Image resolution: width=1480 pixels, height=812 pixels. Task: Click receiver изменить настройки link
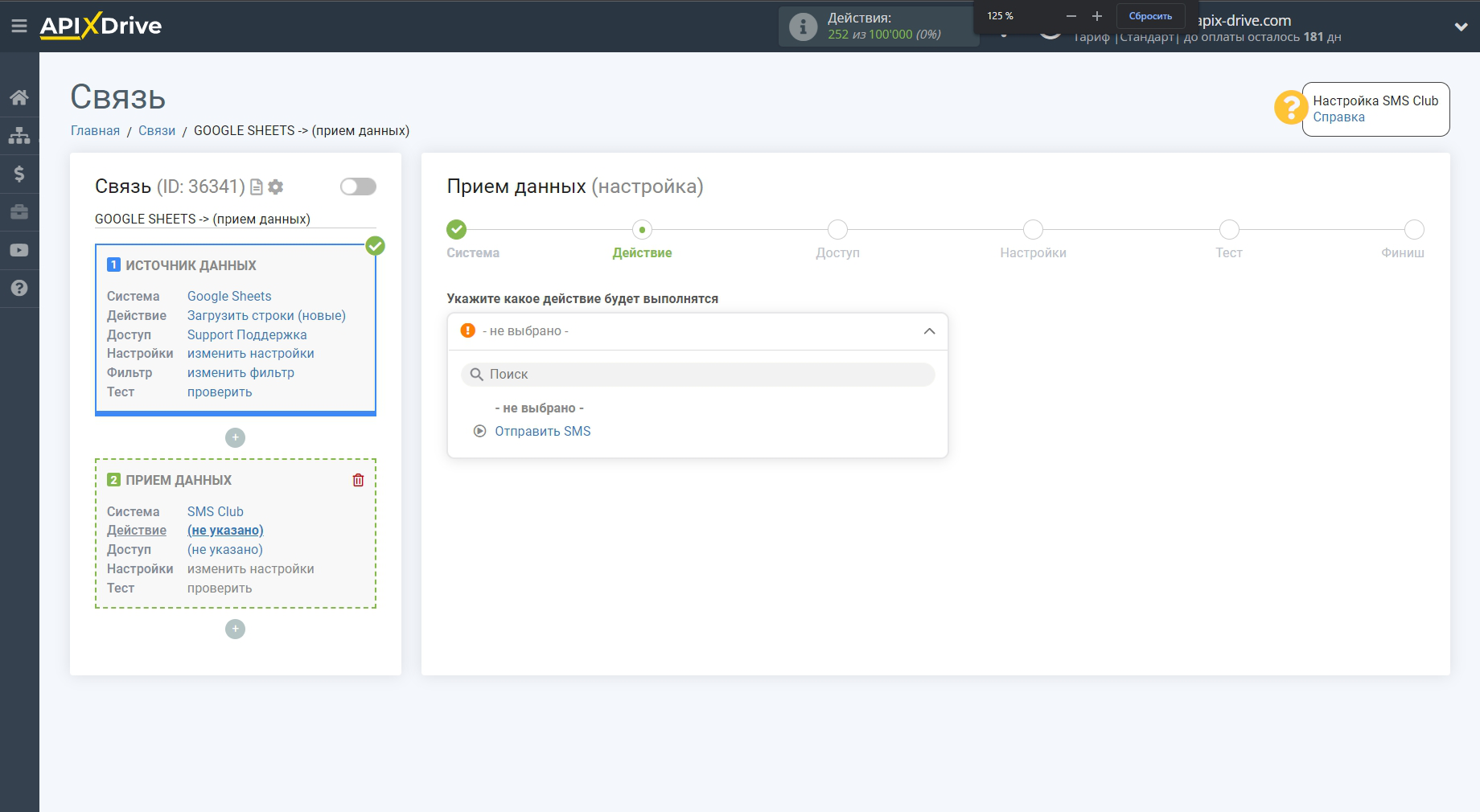click(251, 569)
